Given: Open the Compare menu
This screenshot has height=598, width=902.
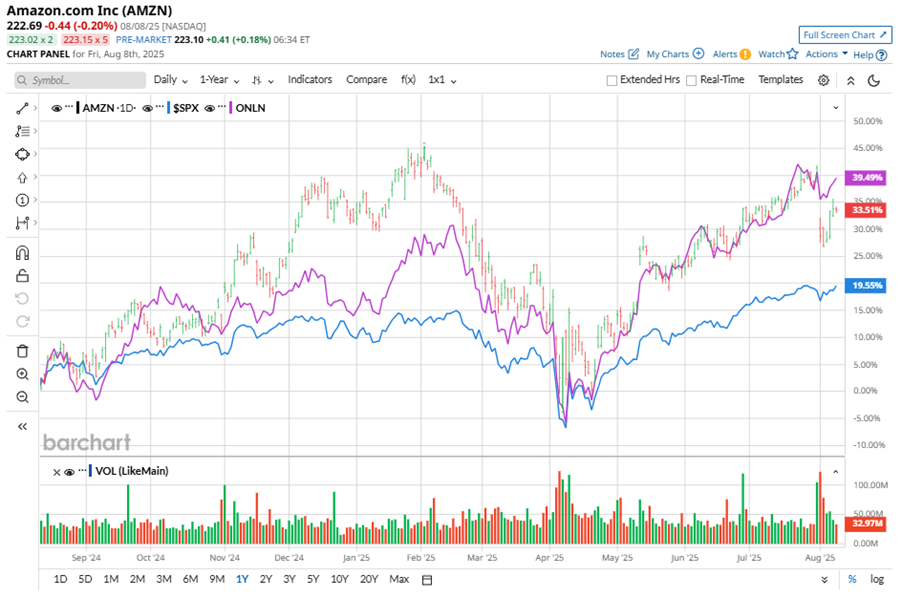Looking at the screenshot, I should (x=366, y=80).
